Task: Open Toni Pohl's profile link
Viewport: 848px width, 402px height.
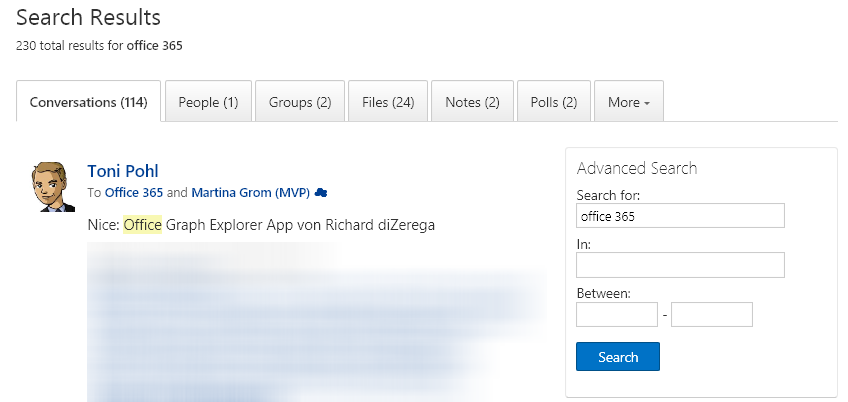Action: pyautogui.click(x=123, y=171)
